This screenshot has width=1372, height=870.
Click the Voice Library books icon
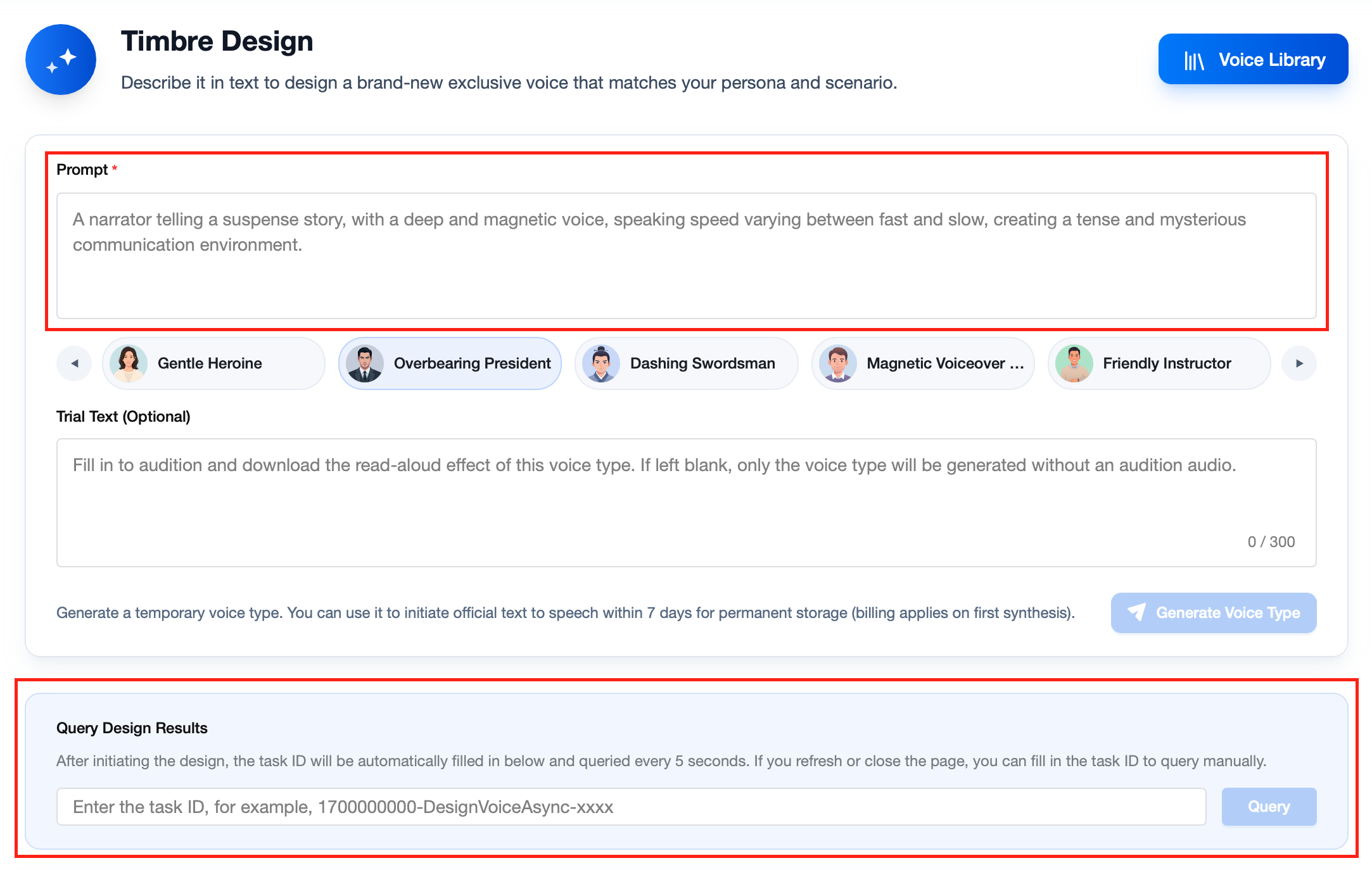tap(1194, 61)
